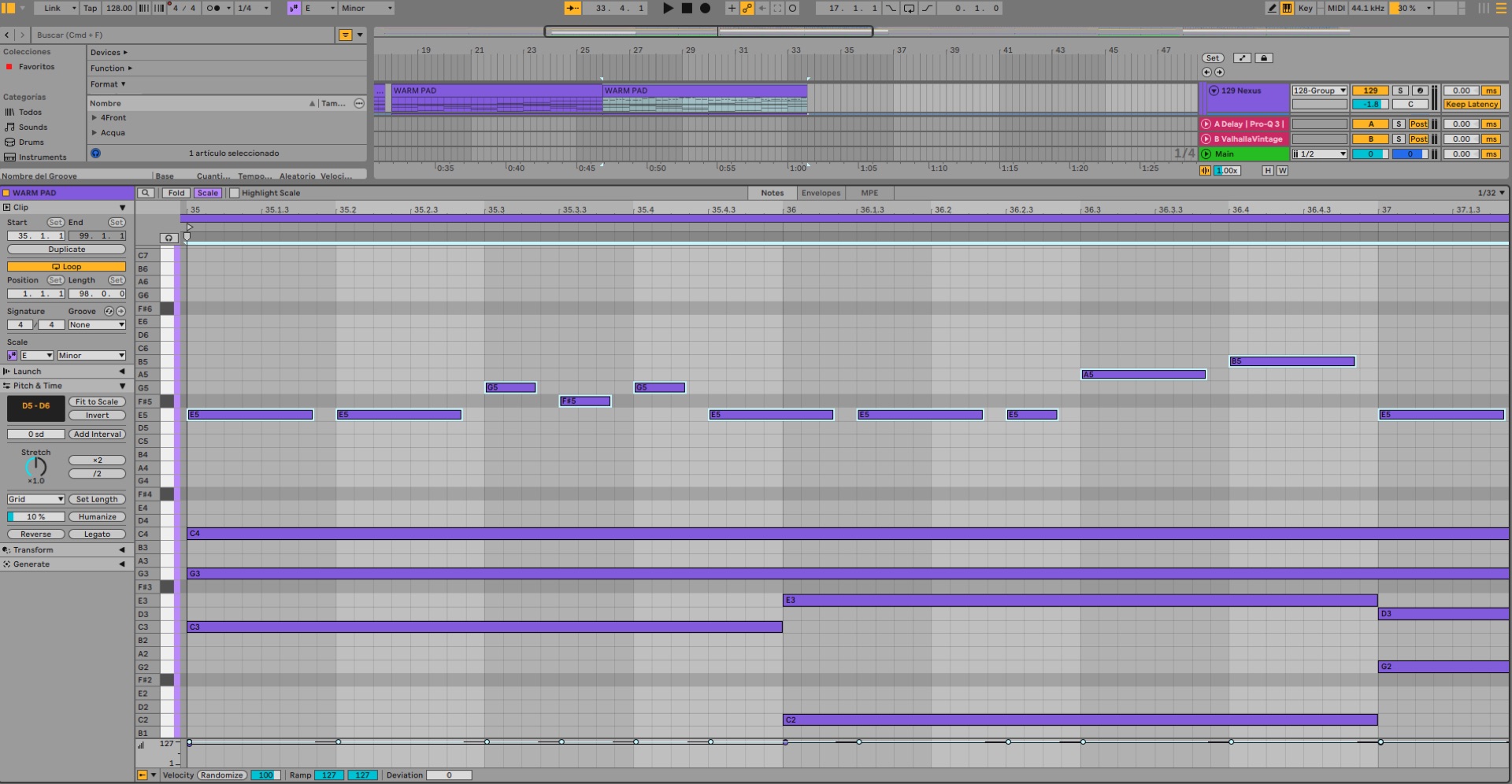Toggle the arrangement Loop switch in transport
The height and width of the screenshot is (784, 1512).
[x=909, y=8]
